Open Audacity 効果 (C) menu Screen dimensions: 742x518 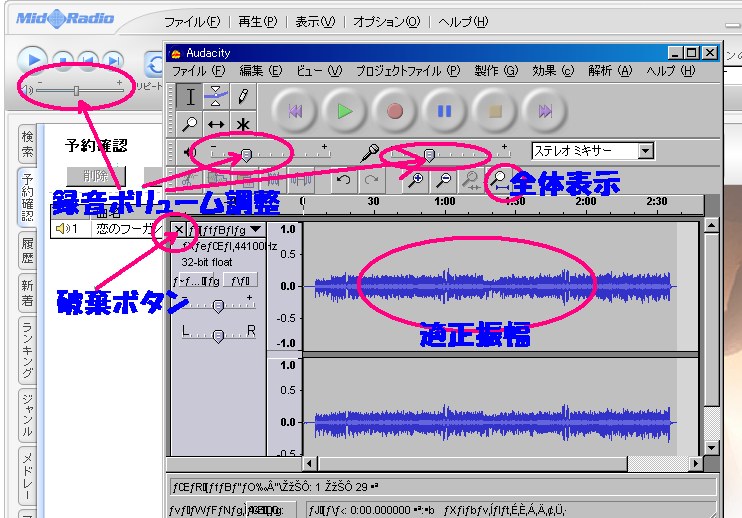pos(553,71)
